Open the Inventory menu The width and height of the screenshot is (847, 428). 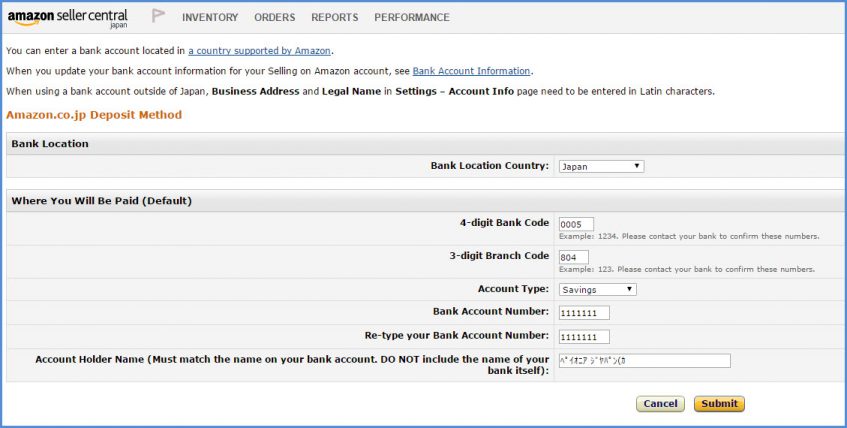210,17
